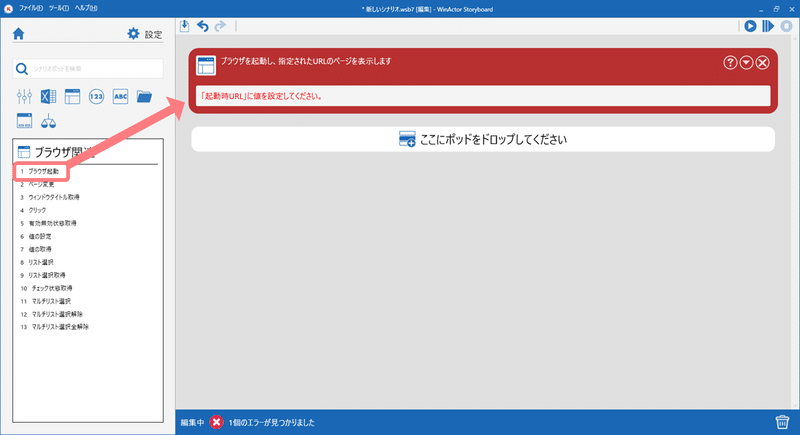800x435 pixels.
Task: Select pod 7 値の取得
Action: (x=36, y=249)
